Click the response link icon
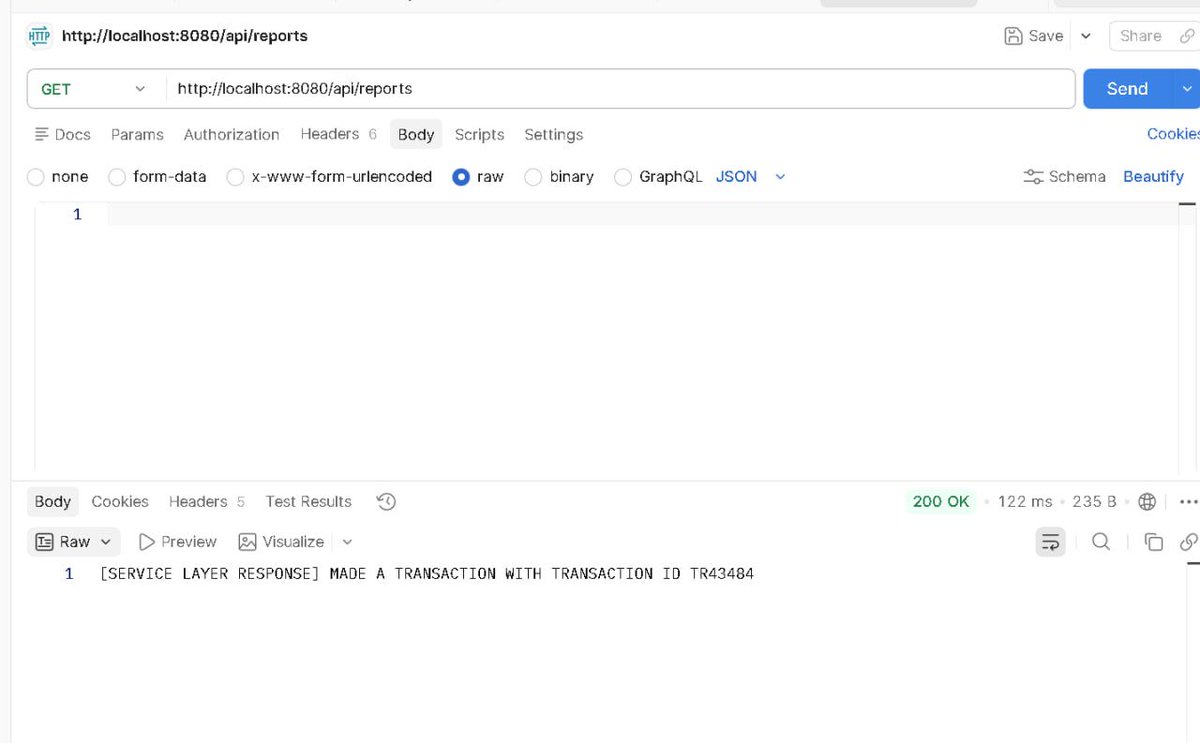 pos(1189,541)
